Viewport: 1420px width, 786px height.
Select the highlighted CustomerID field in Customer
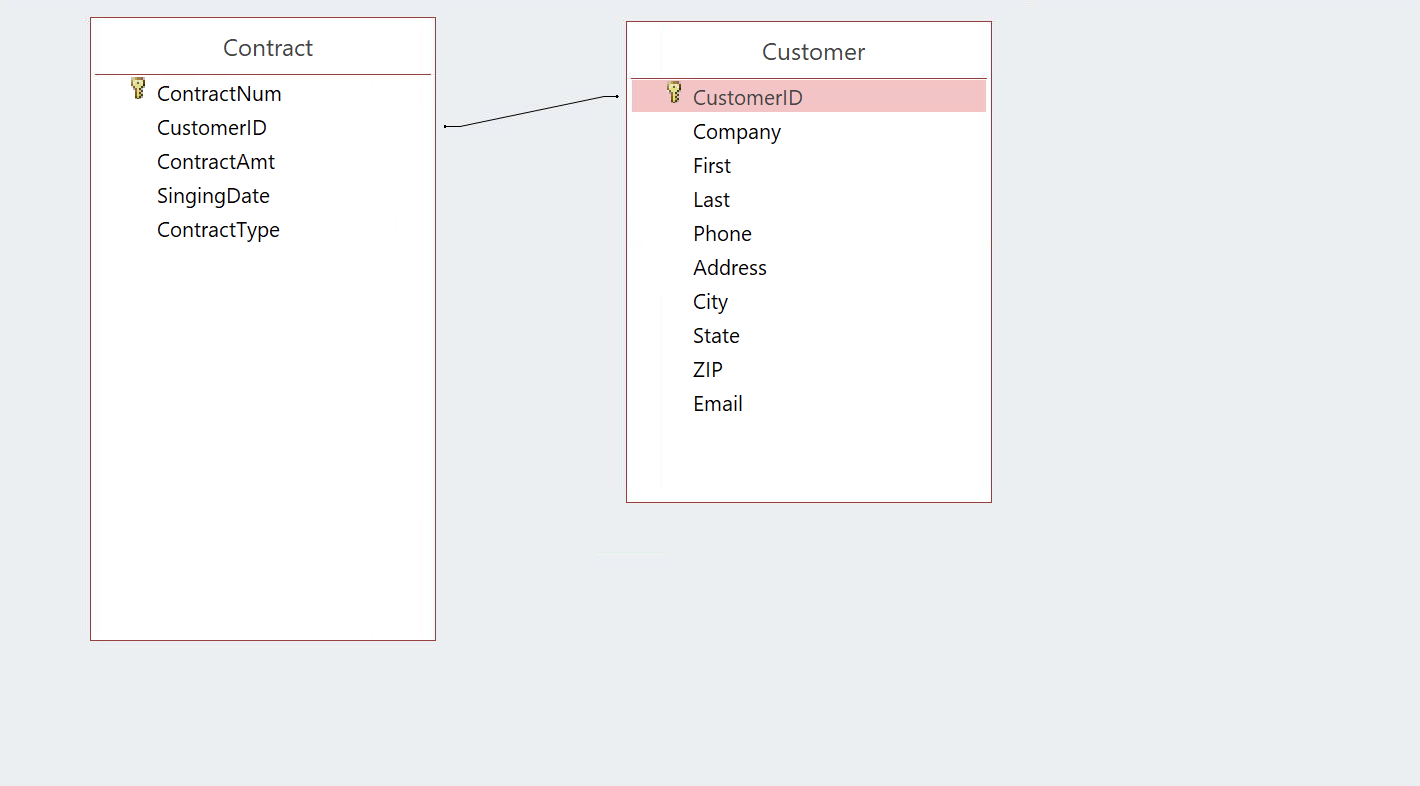point(809,97)
